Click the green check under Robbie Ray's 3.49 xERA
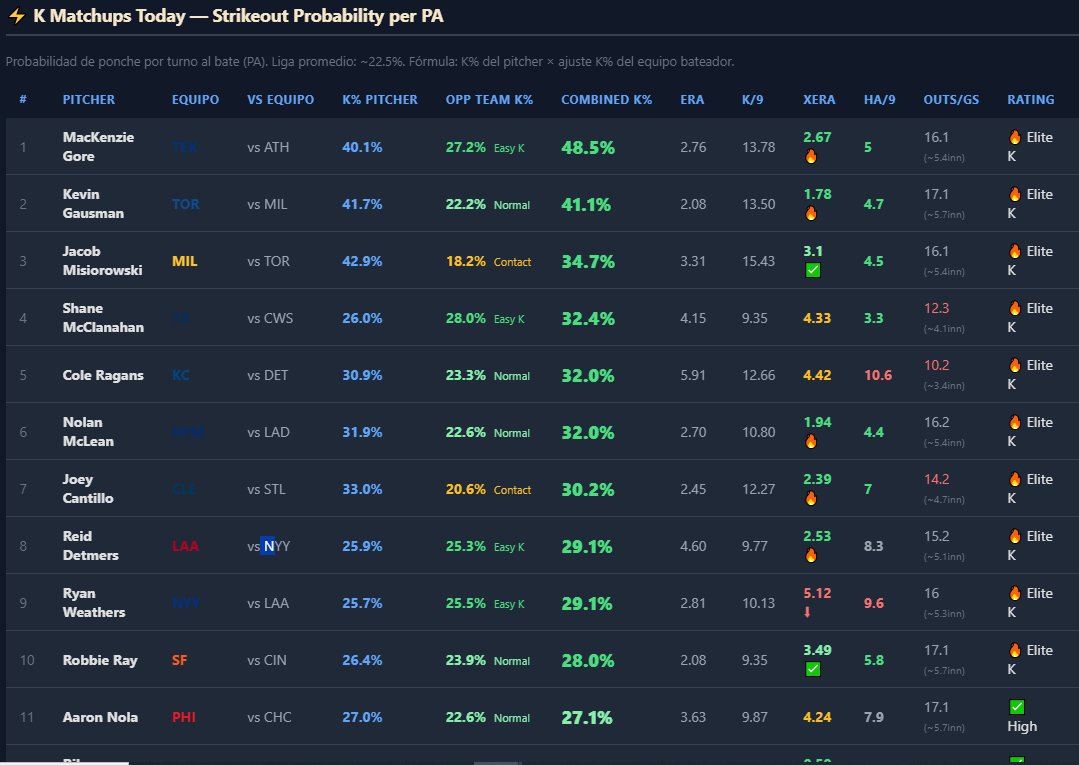Screen dimensions: 1079x765 (813, 669)
